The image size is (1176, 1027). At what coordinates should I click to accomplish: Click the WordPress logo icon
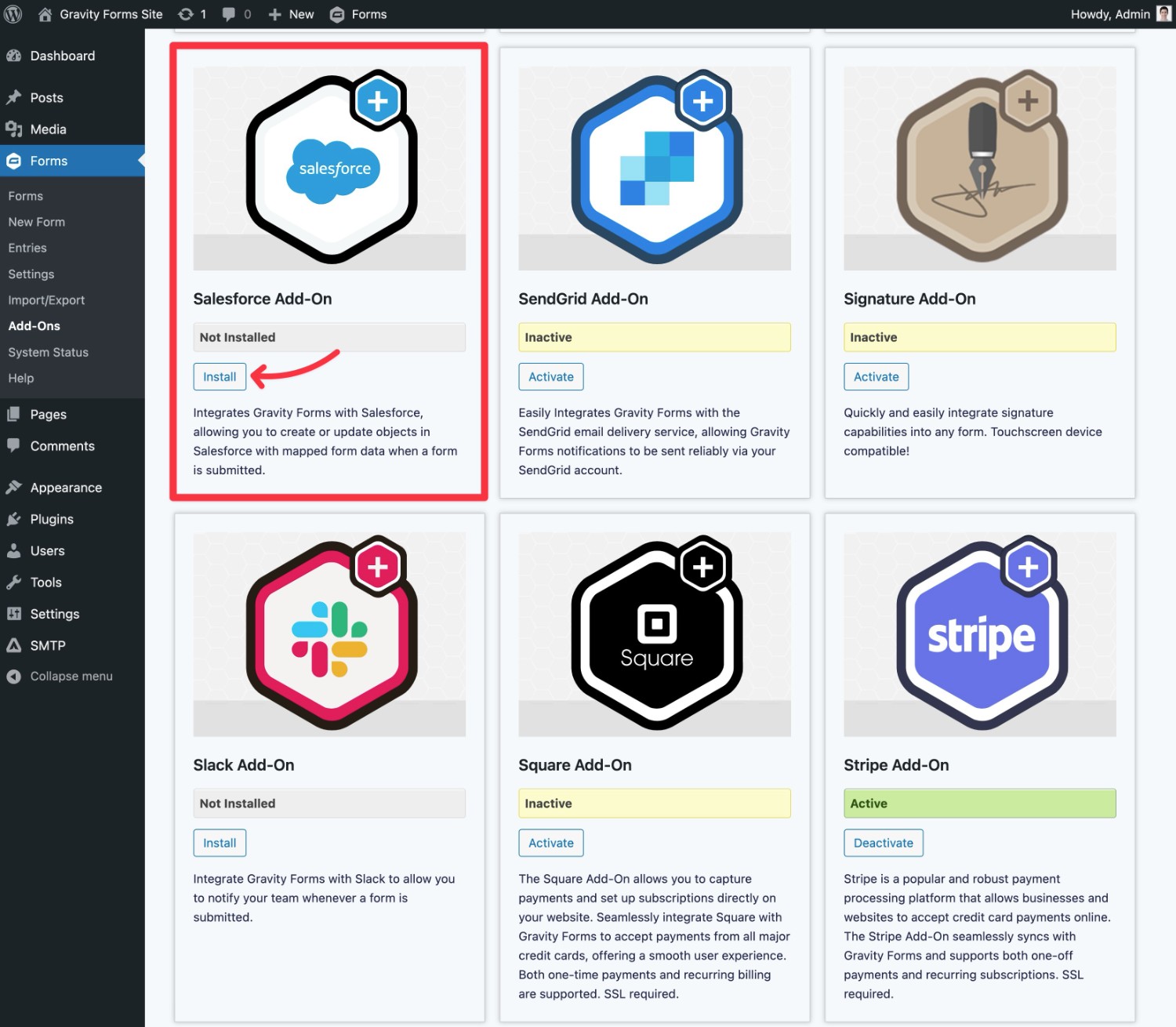13,14
